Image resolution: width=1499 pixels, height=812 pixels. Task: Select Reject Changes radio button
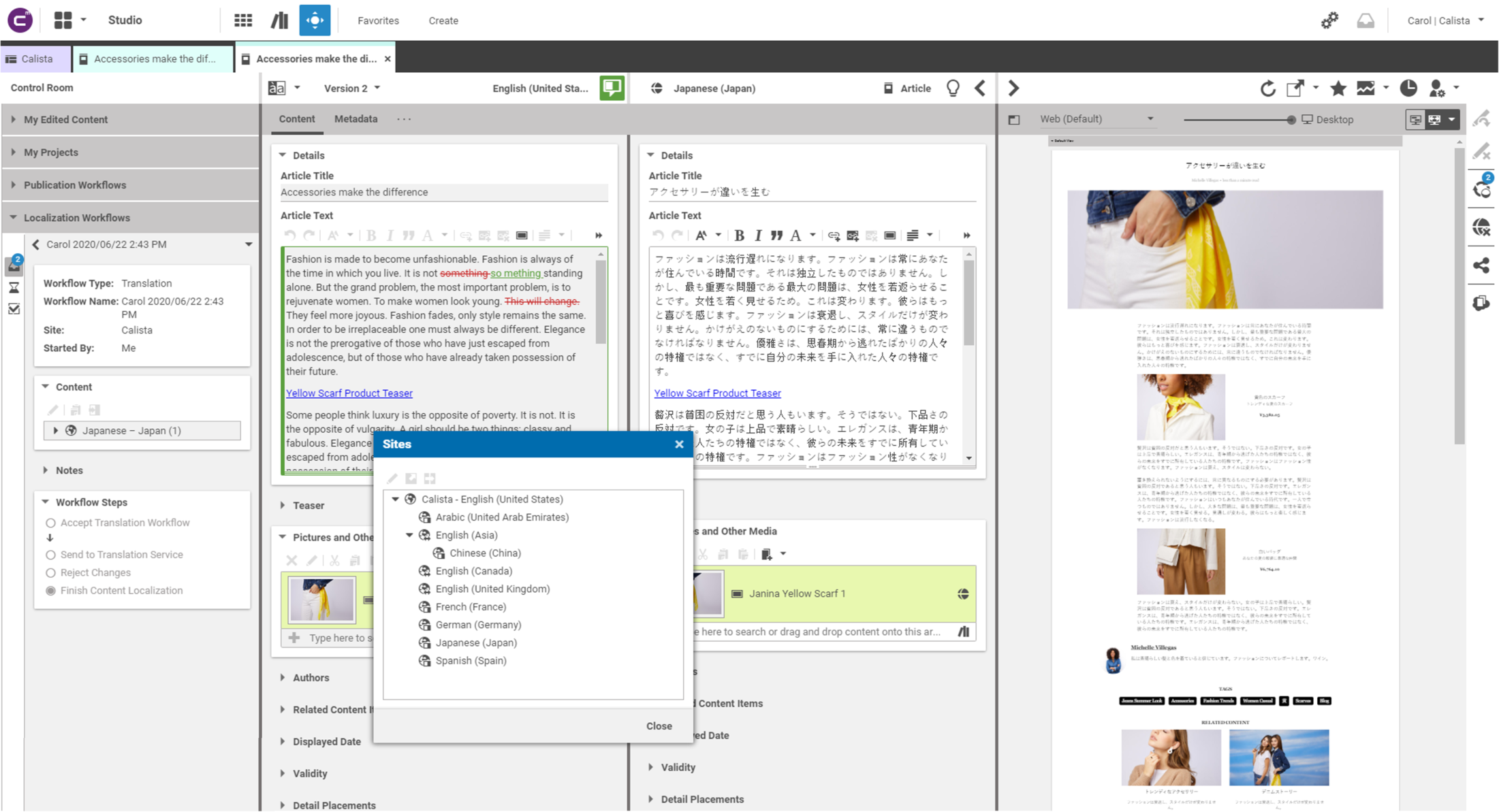pos(50,572)
